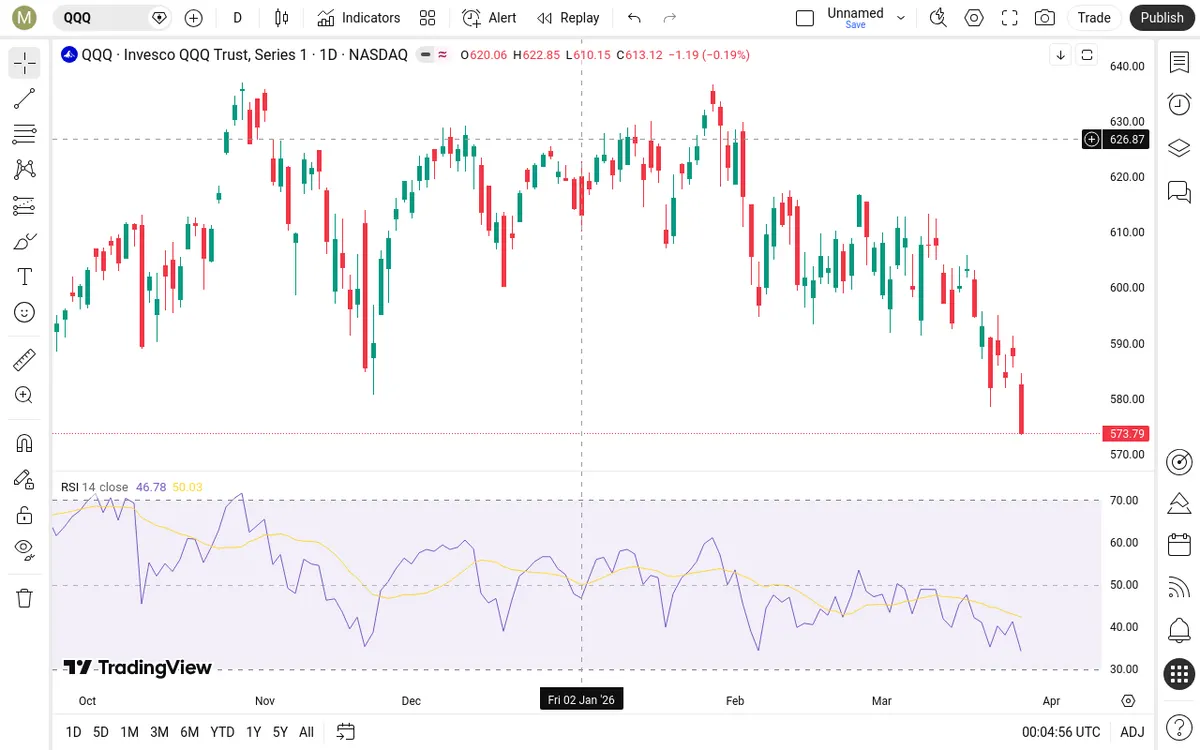Redo the chart action

670,18
